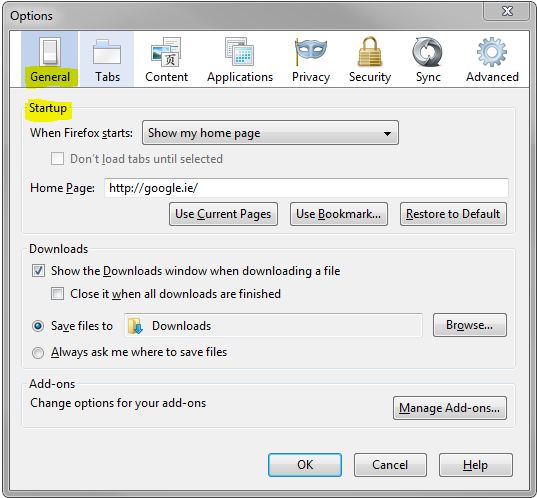Select Always ask me where to save files
537x498 pixels.
coord(38,352)
